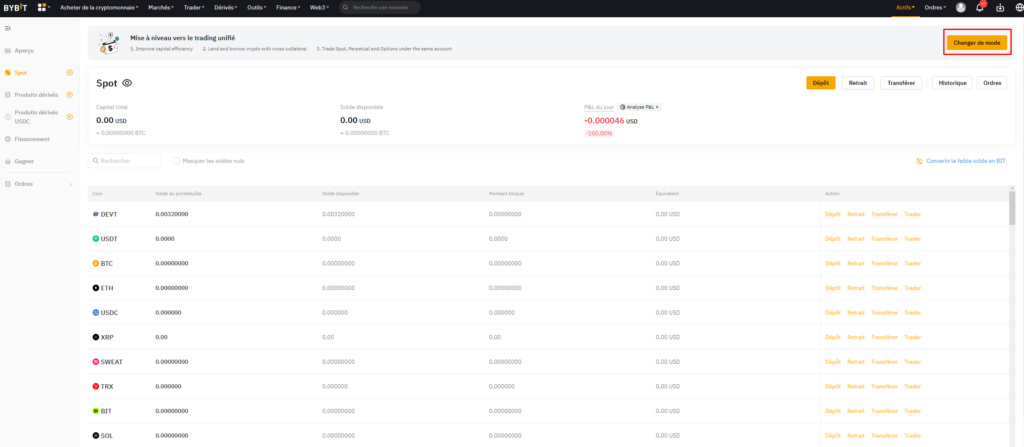
Task: Click the coin icon beside Spot in sidebar
Action: click(x=69, y=72)
